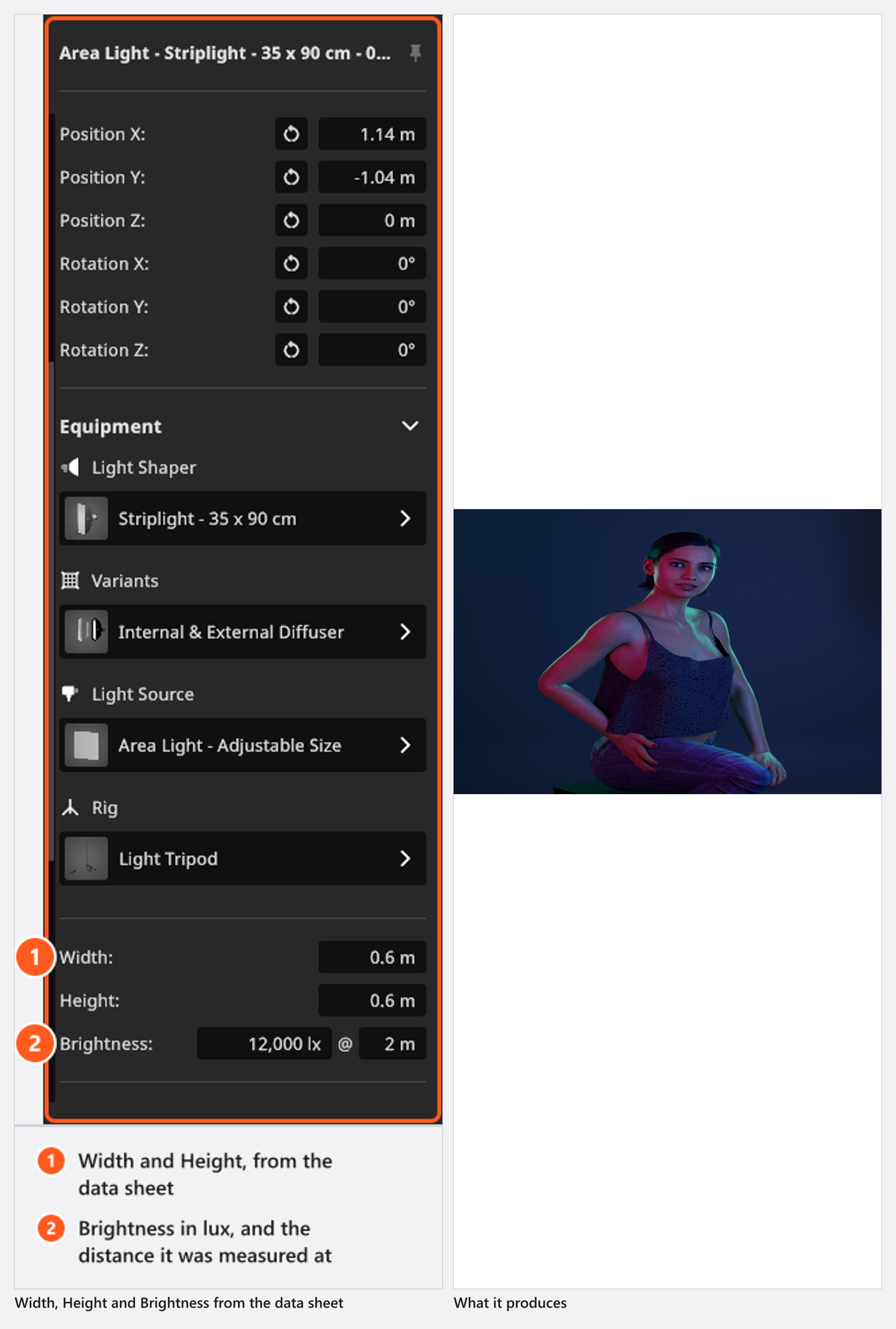Click the Internal & External Diffuser thumbnail
The width and height of the screenshot is (896, 1329).
pyautogui.click(x=86, y=632)
